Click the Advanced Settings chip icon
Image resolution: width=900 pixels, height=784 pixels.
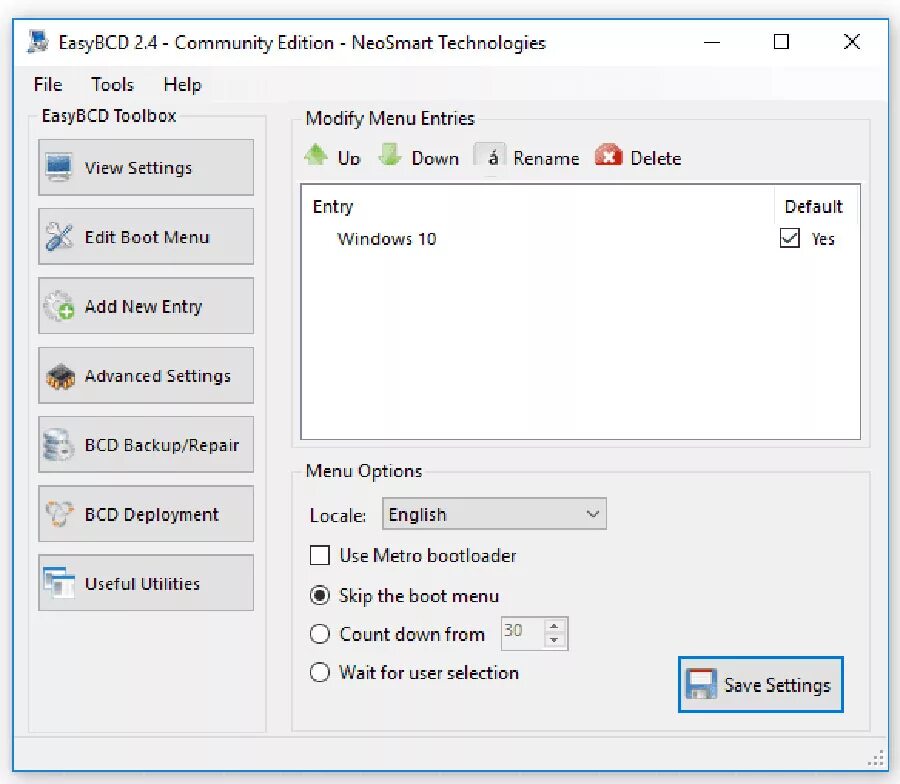60,376
